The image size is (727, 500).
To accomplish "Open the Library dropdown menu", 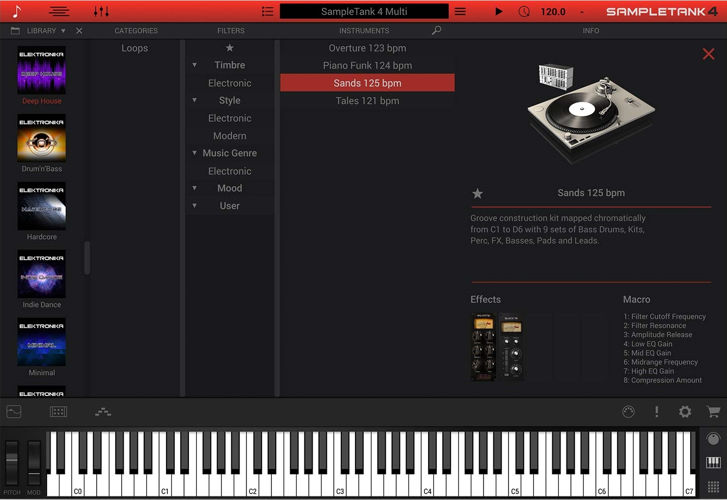I will (x=63, y=31).
